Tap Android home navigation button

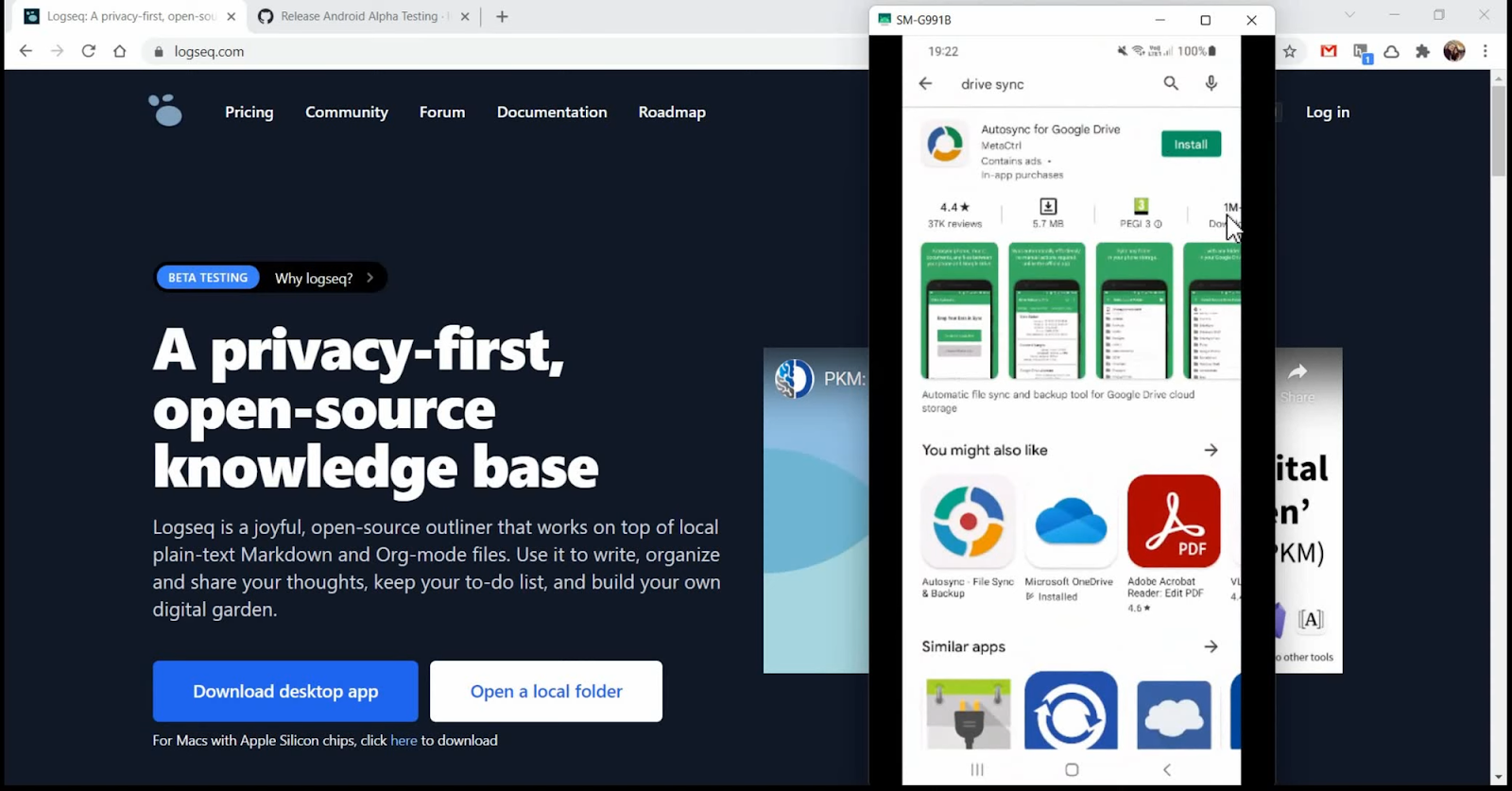pyautogui.click(x=1072, y=769)
